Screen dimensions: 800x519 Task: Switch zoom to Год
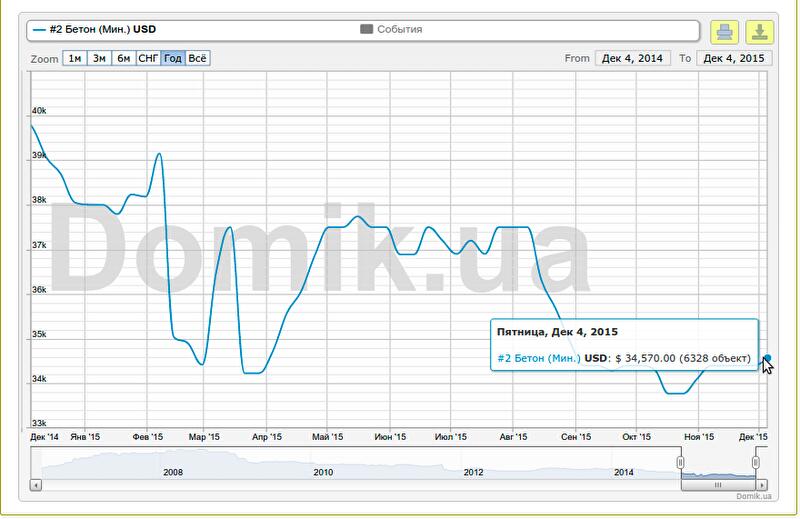(x=173, y=58)
